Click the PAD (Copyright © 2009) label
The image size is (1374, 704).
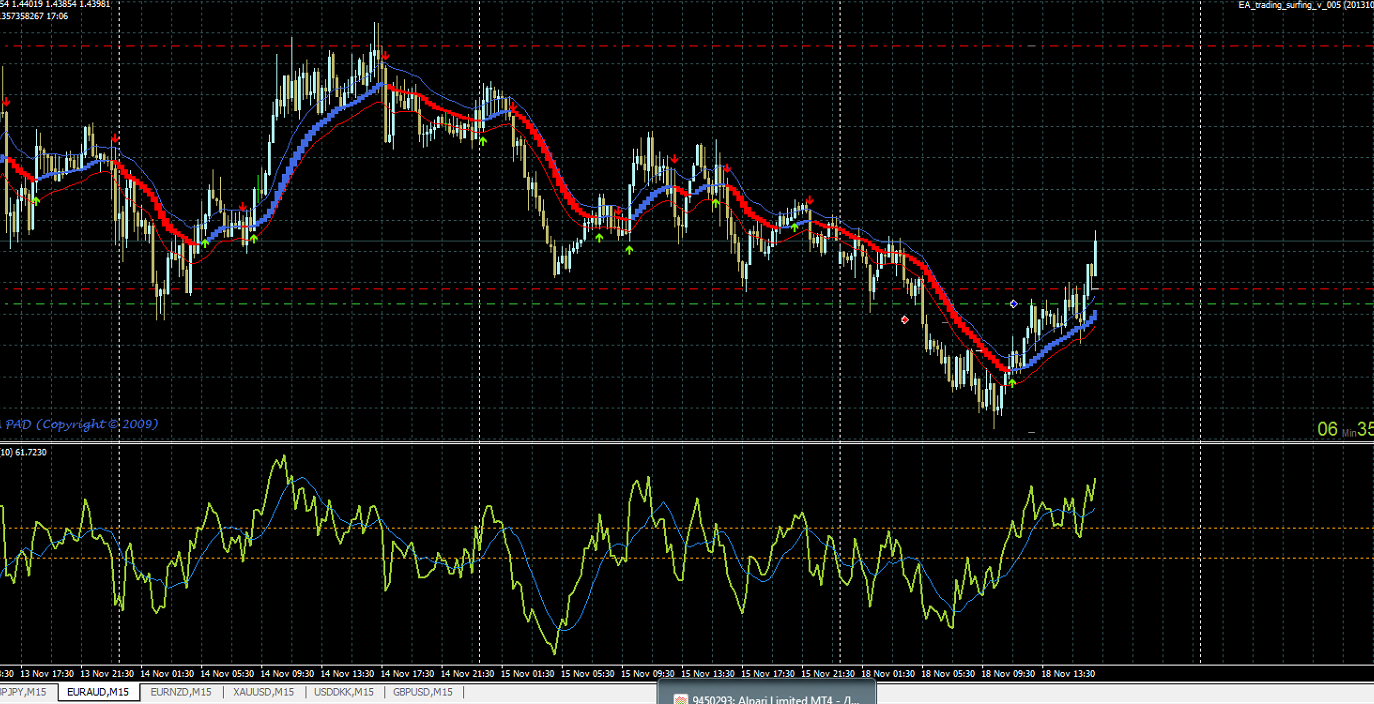point(80,424)
